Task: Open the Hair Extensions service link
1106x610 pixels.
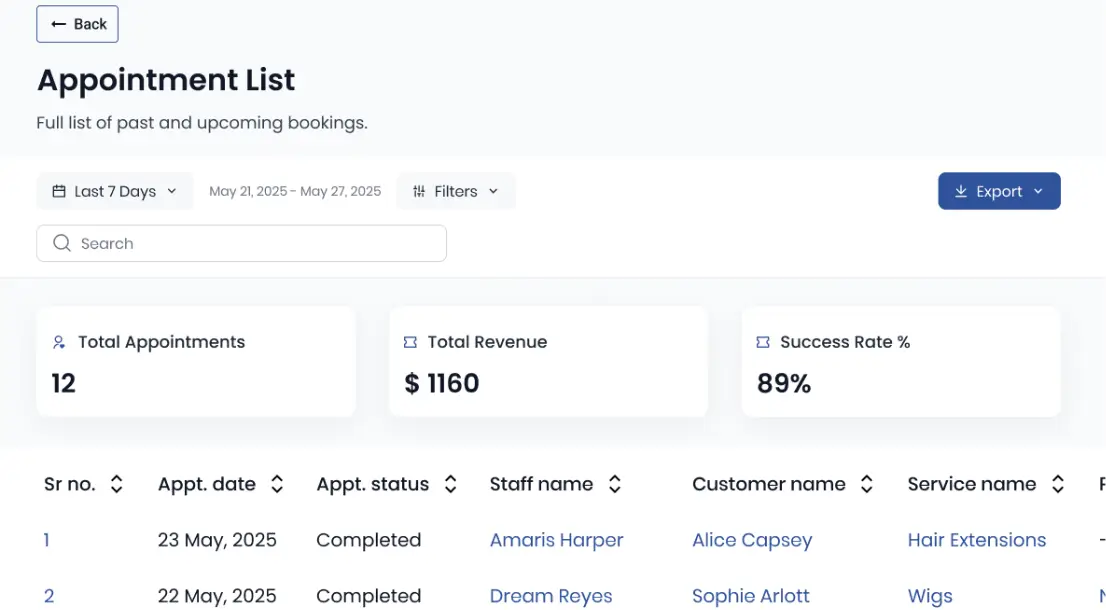Action: [976, 540]
